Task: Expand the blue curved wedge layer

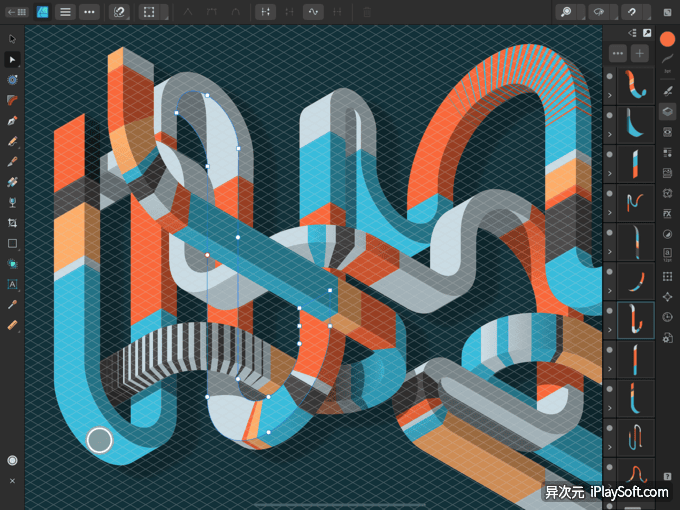Action: [609, 134]
